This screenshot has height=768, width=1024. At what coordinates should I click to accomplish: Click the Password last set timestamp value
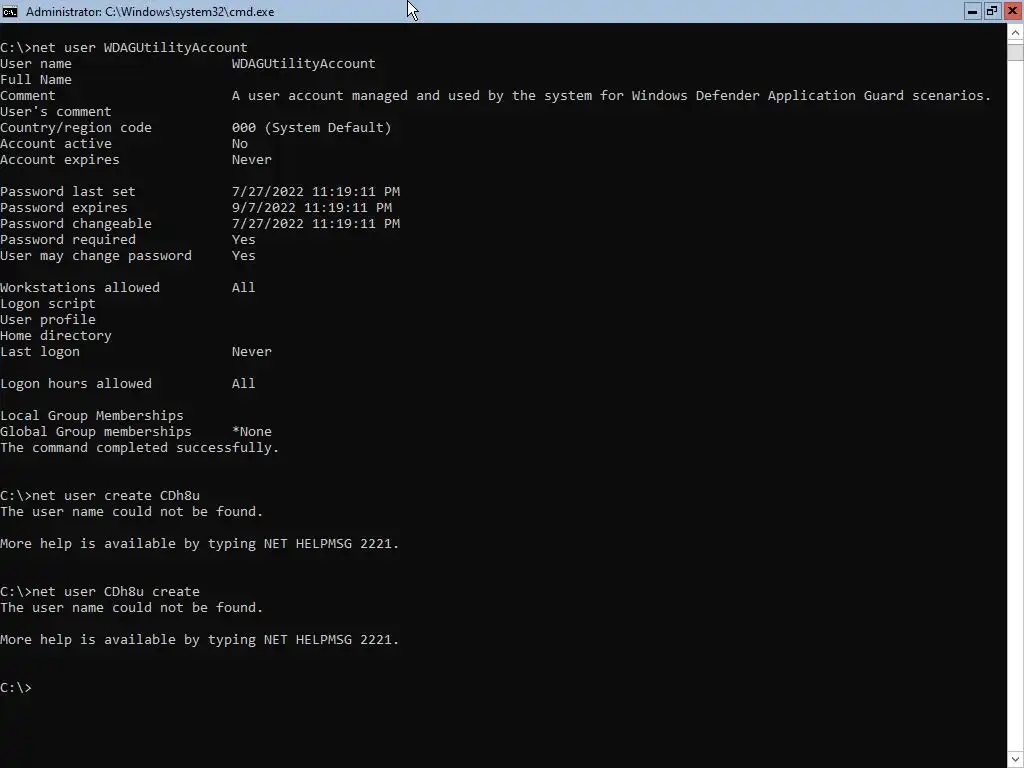click(316, 191)
